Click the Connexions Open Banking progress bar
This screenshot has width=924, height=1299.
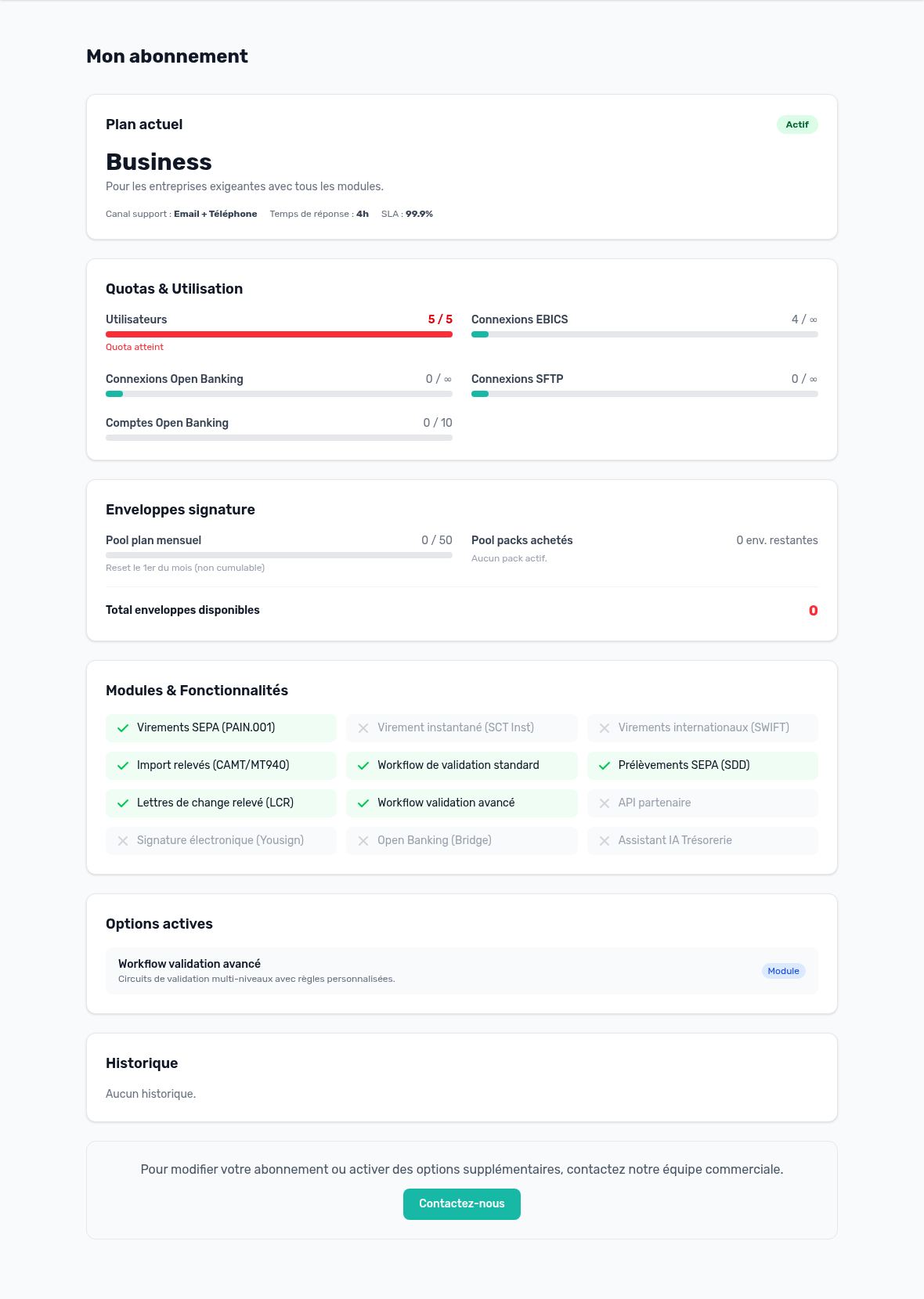pyautogui.click(x=279, y=394)
